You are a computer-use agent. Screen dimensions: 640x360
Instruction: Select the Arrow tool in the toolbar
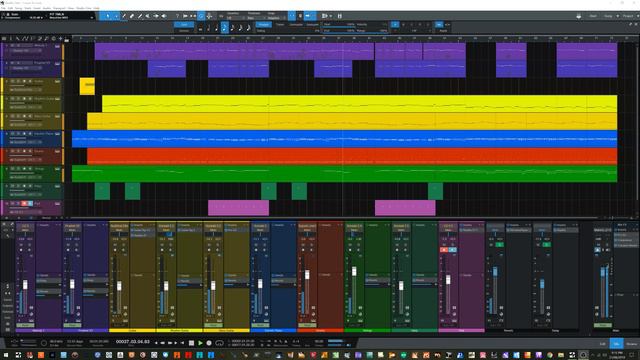(x=108, y=16)
